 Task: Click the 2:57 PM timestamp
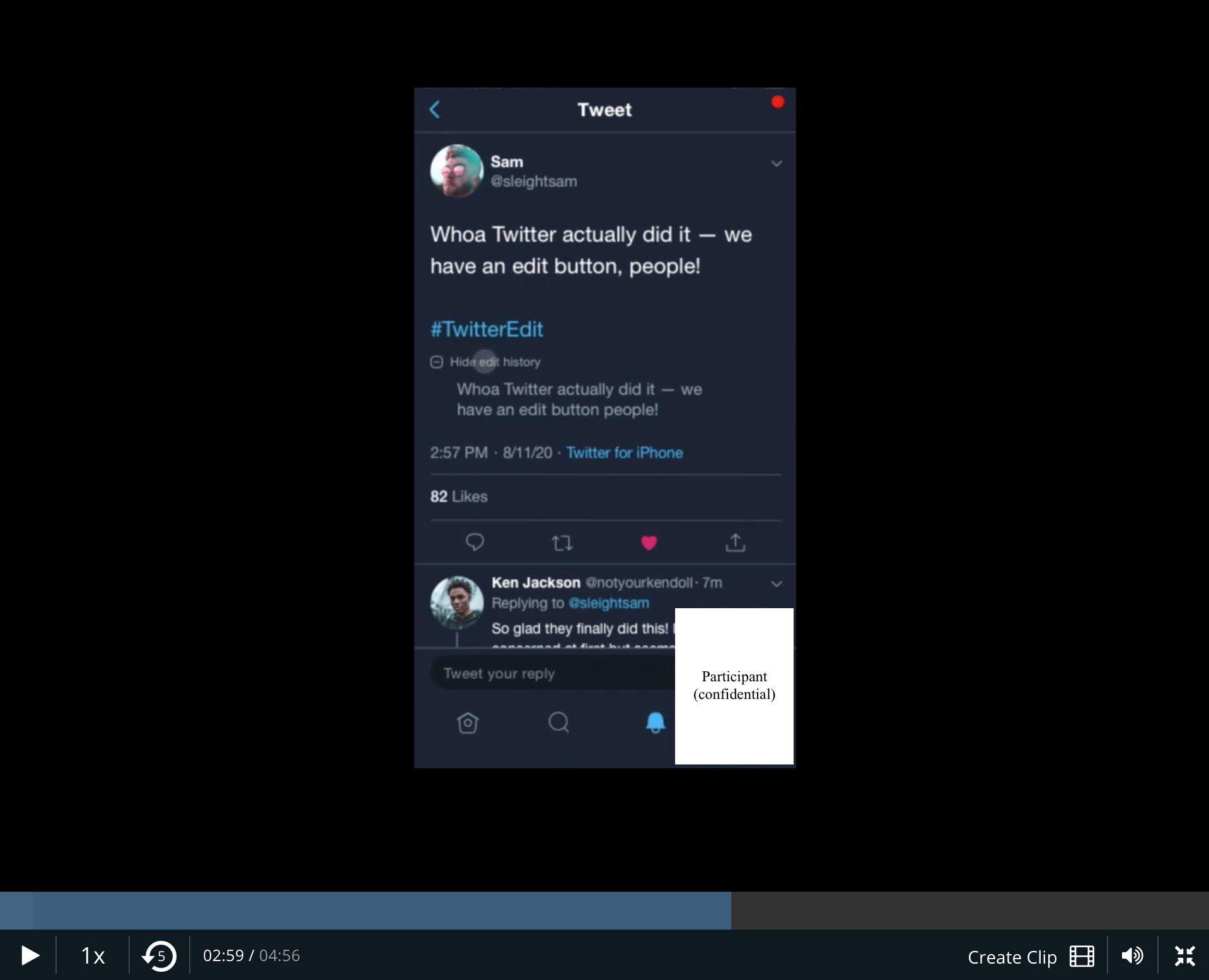[459, 453]
